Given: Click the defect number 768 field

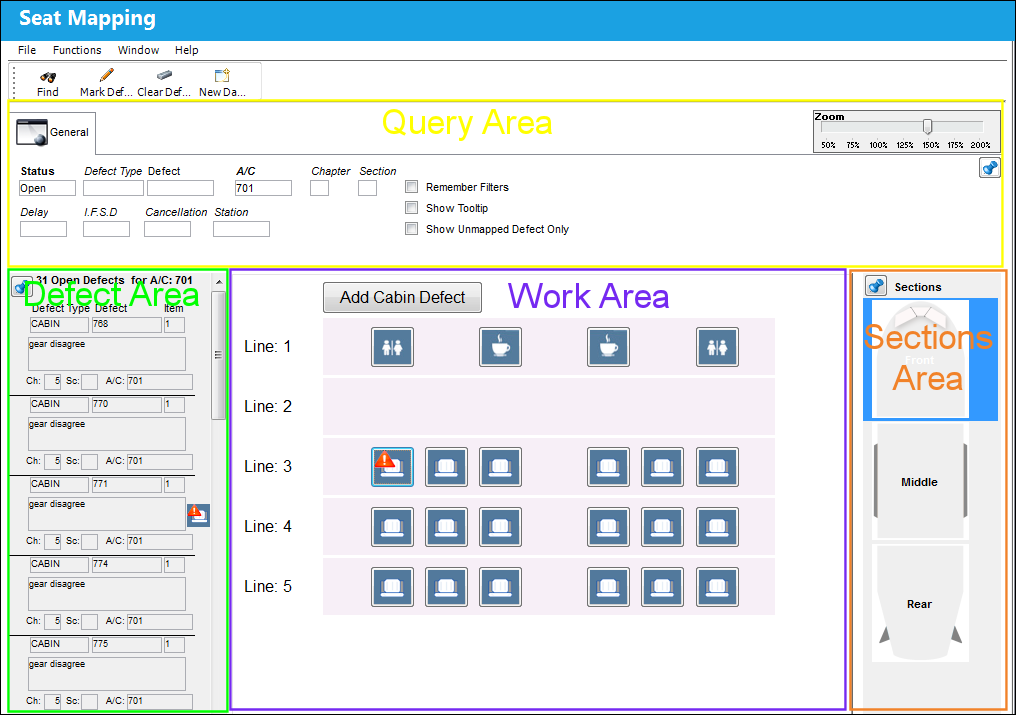Looking at the screenshot, I should click(126, 324).
